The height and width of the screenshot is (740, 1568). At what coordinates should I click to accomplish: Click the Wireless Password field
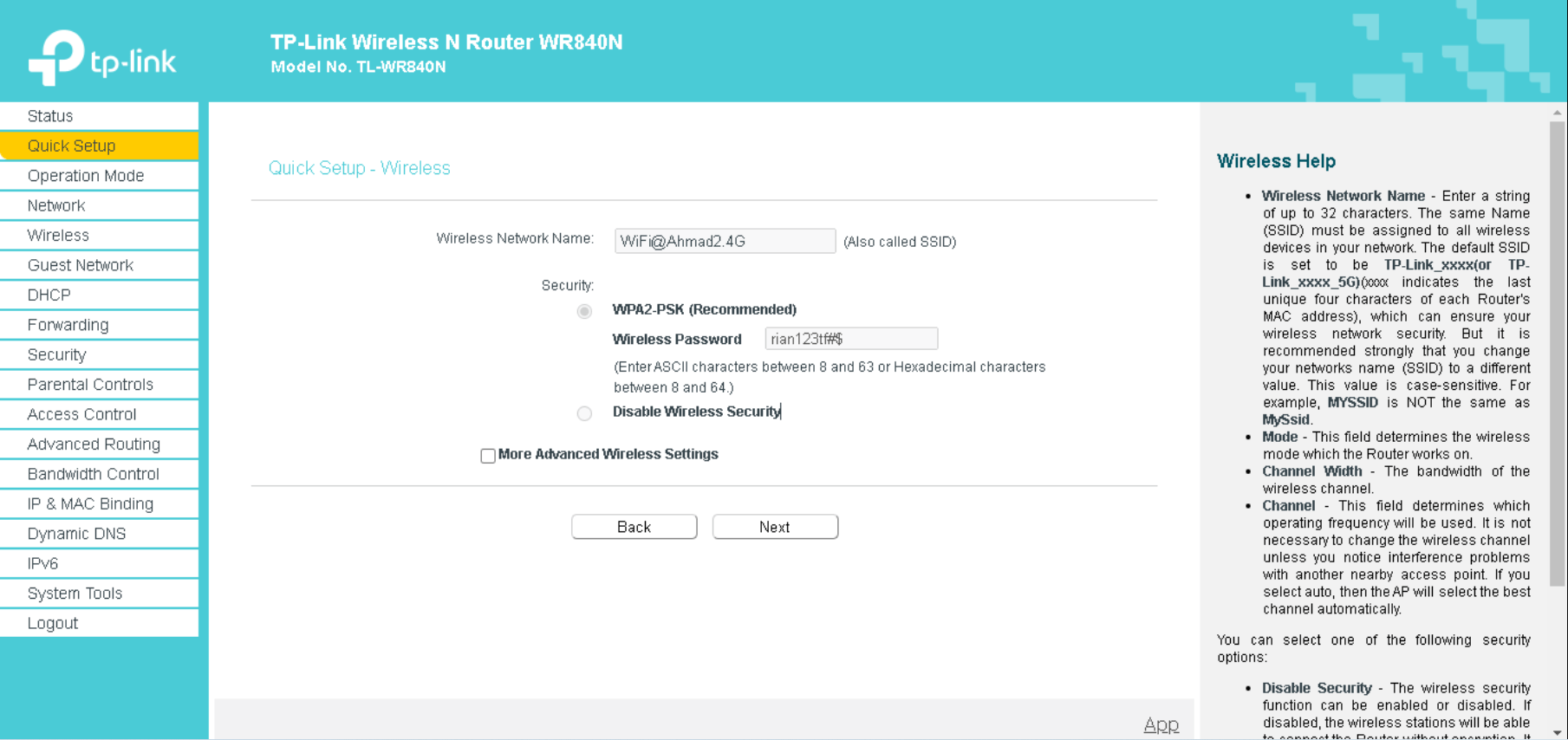pos(851,339)
